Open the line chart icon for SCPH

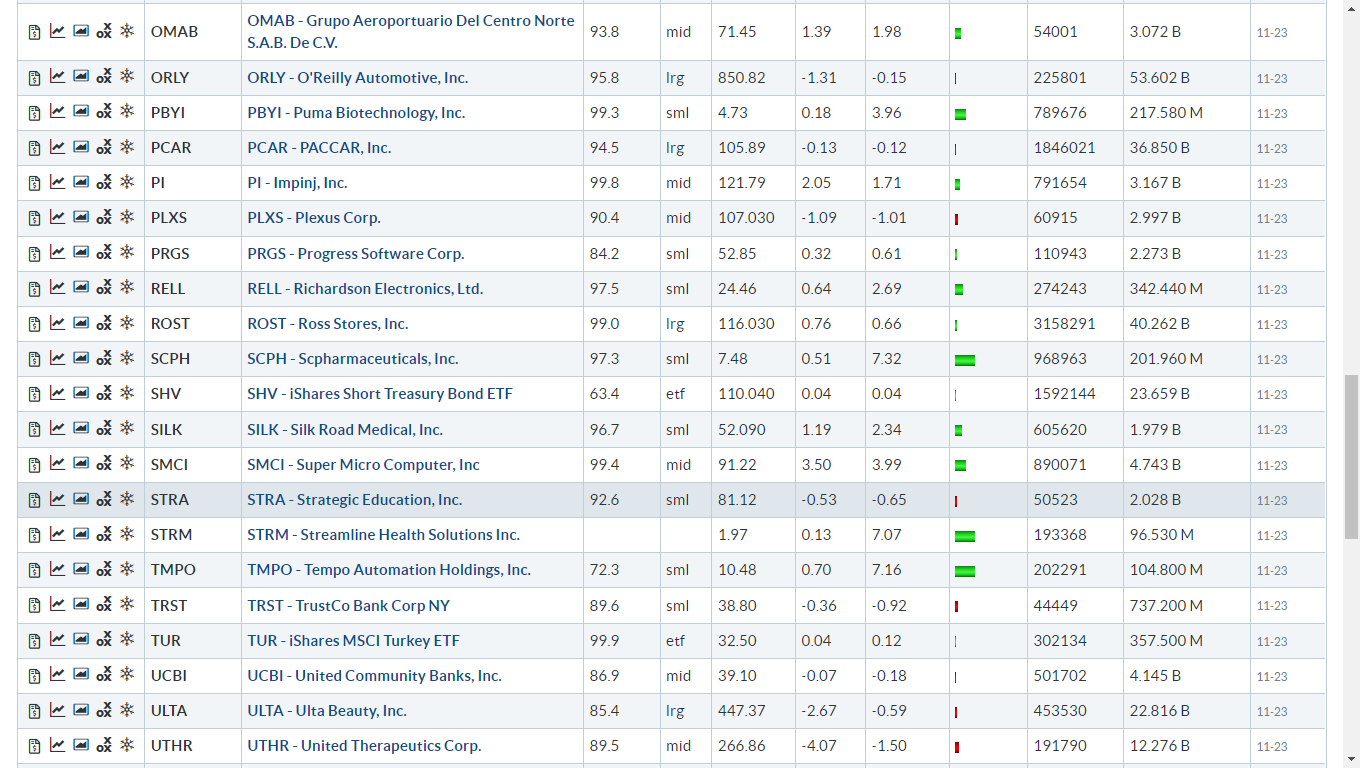pos(57,358)
